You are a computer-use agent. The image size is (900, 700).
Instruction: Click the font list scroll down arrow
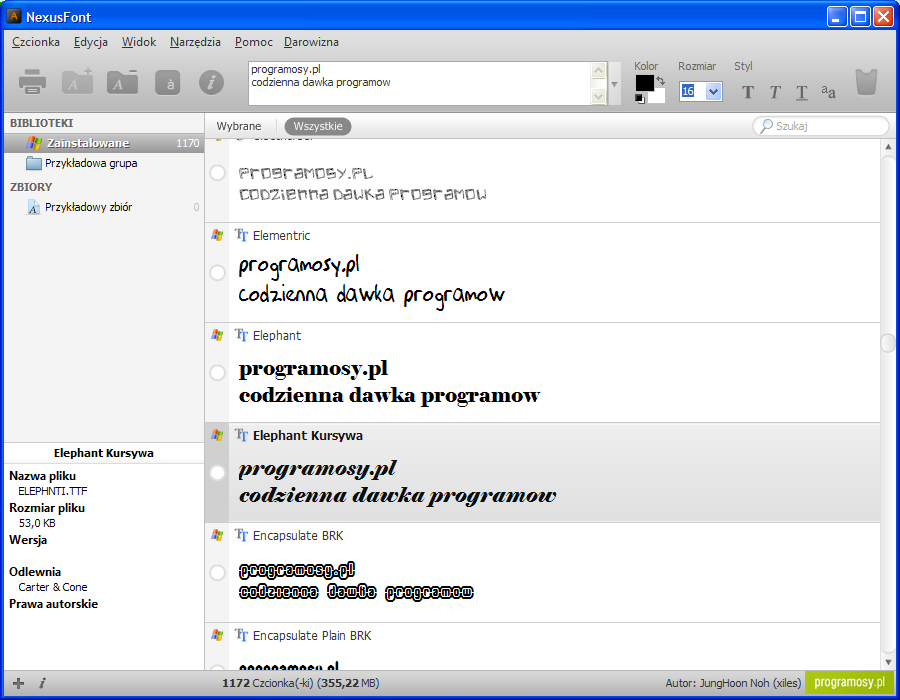pos(888,662)
